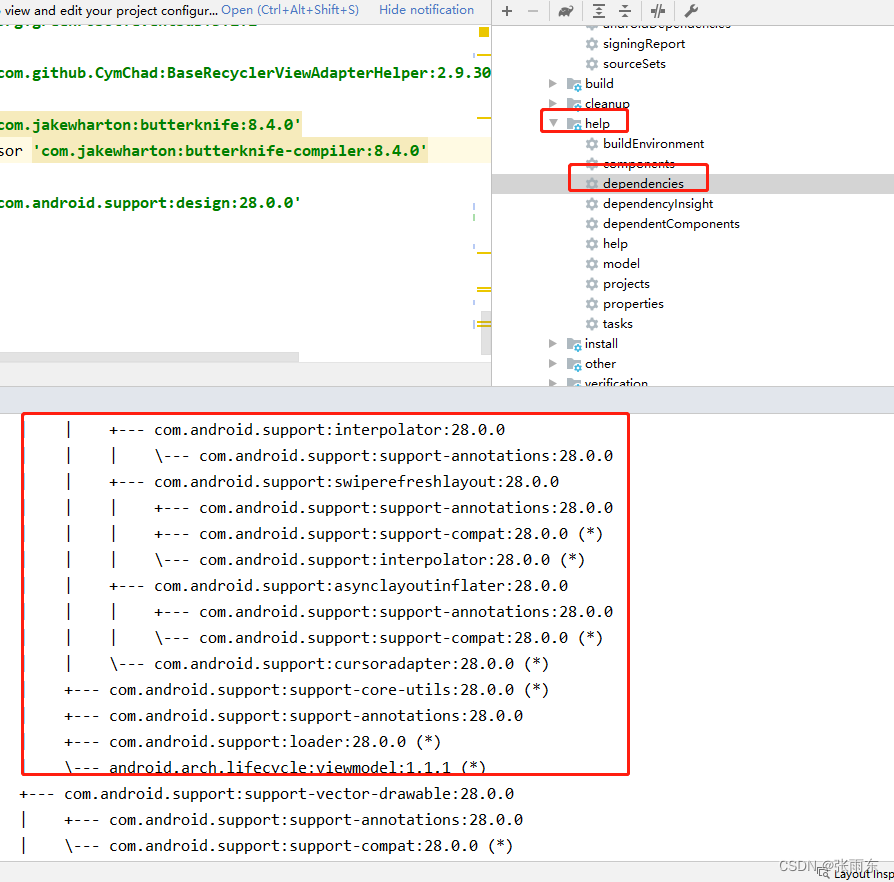Add a Gradle project with the plus icon
This screenshot has width=894, height=882.
[507, 11]
